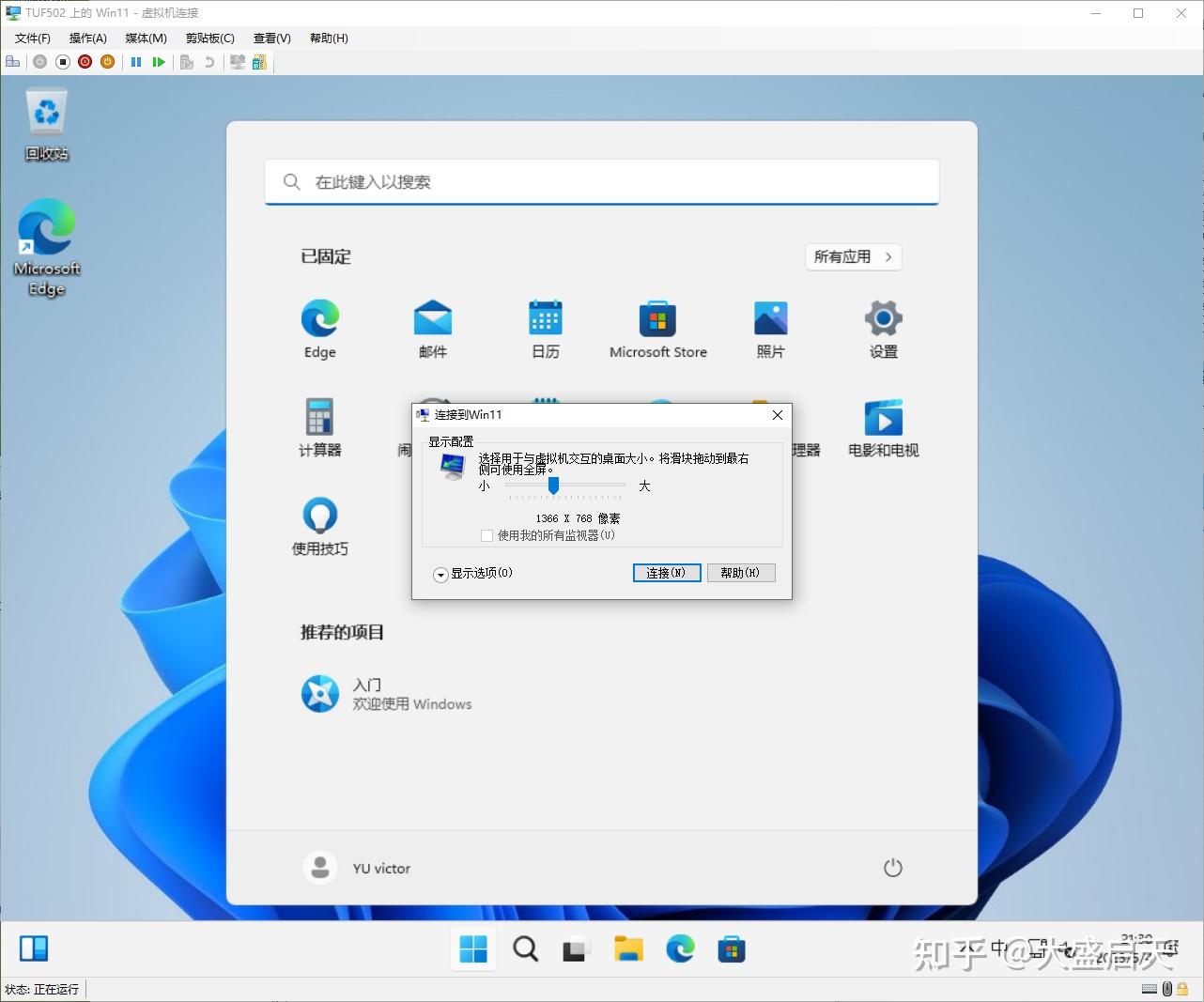Click the 帮助 button in the dialog
This screenshot has width=1204, height=1002.
[741, 573]
